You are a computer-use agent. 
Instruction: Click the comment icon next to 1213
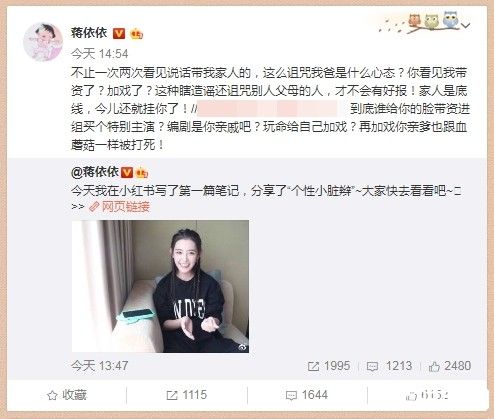click(372, 367)
